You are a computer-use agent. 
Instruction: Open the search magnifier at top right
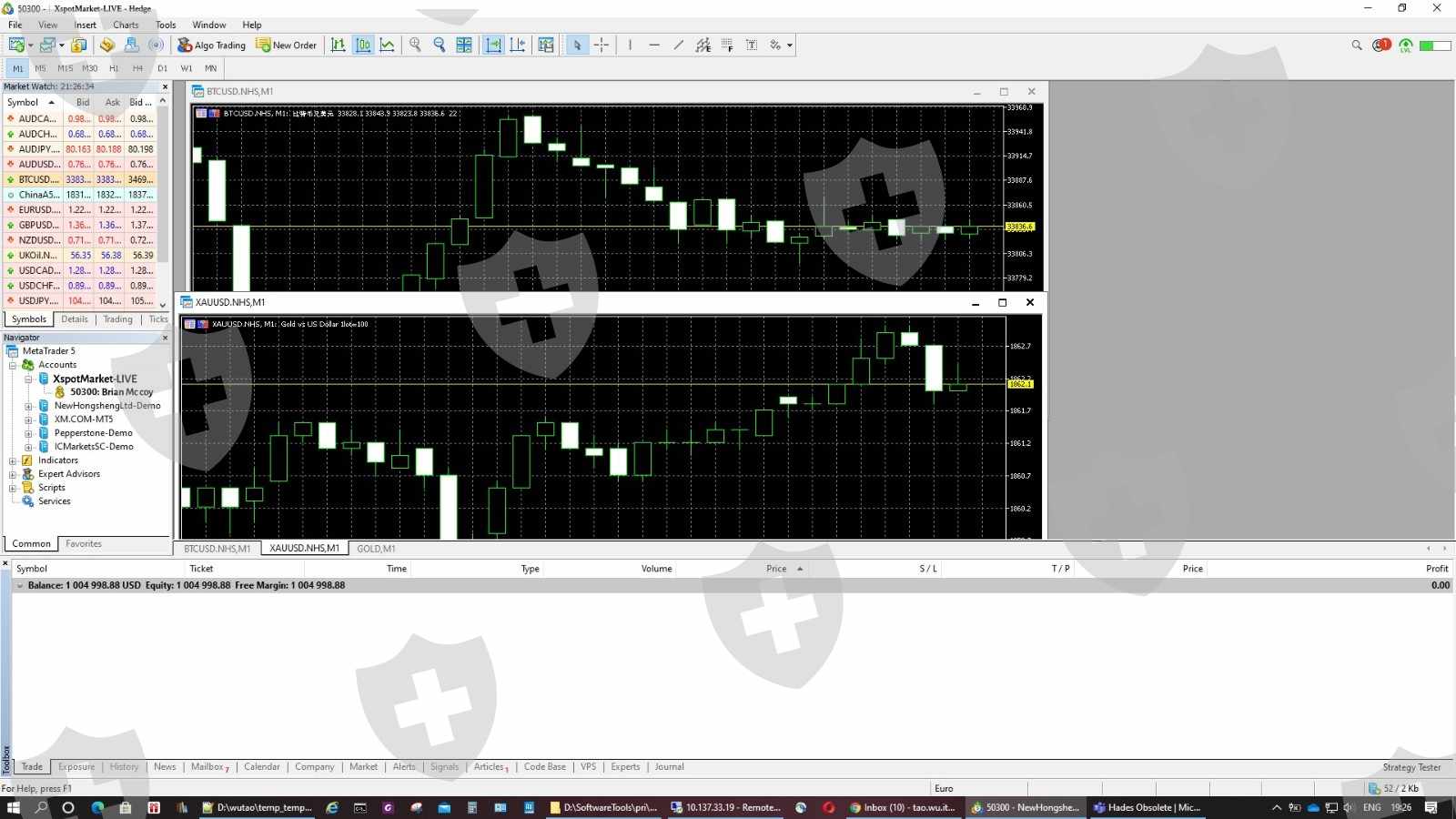coord(1357,45)
